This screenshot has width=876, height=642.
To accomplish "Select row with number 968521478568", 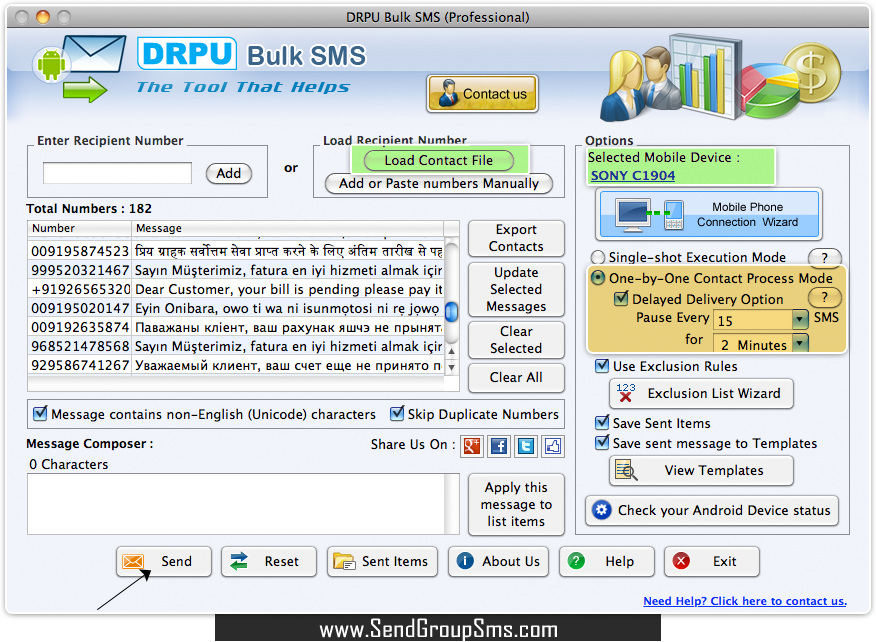I will click(235, 346).
